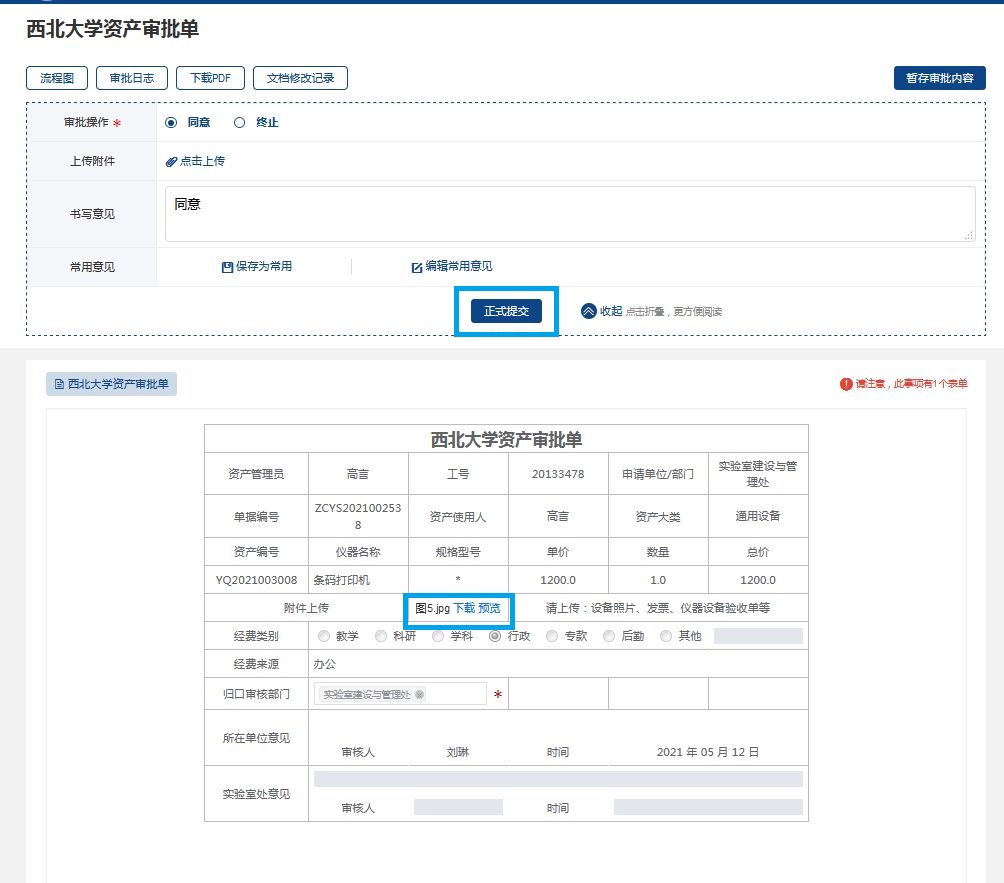Choose the 教学 funding category radio
The image size is (1004, 883).
click(323, 636)
